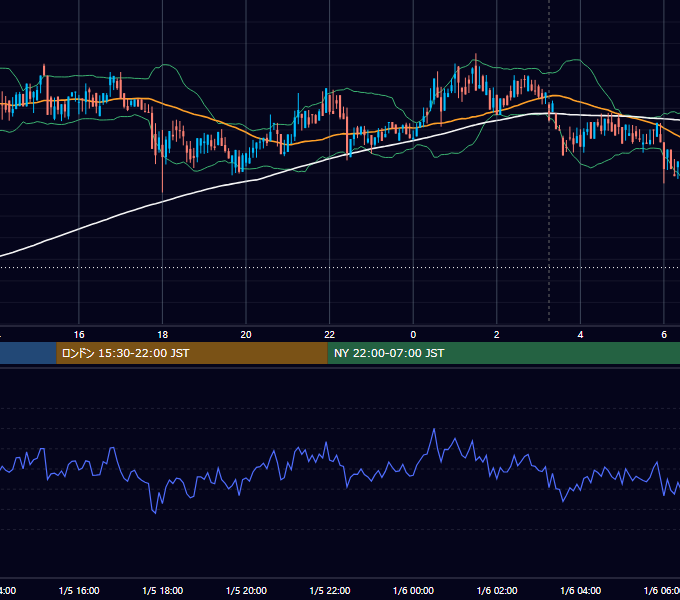
Task: Click the 1/5 16:00 date label
Action: [x=79, y=590]
